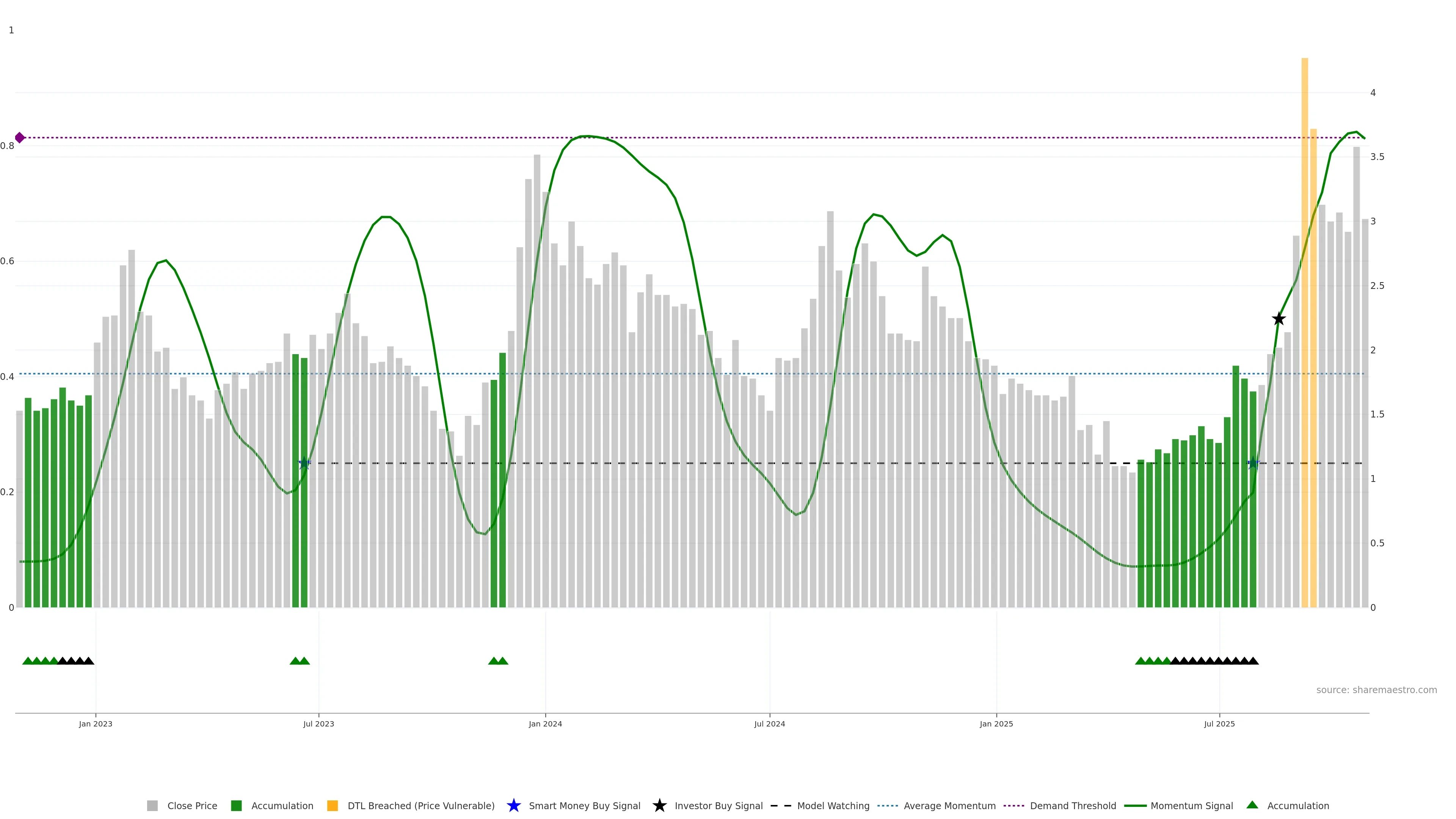Toggle the Average Momentum legend entry
This screenshot has width=1456, height=819.
pos(949,806)
